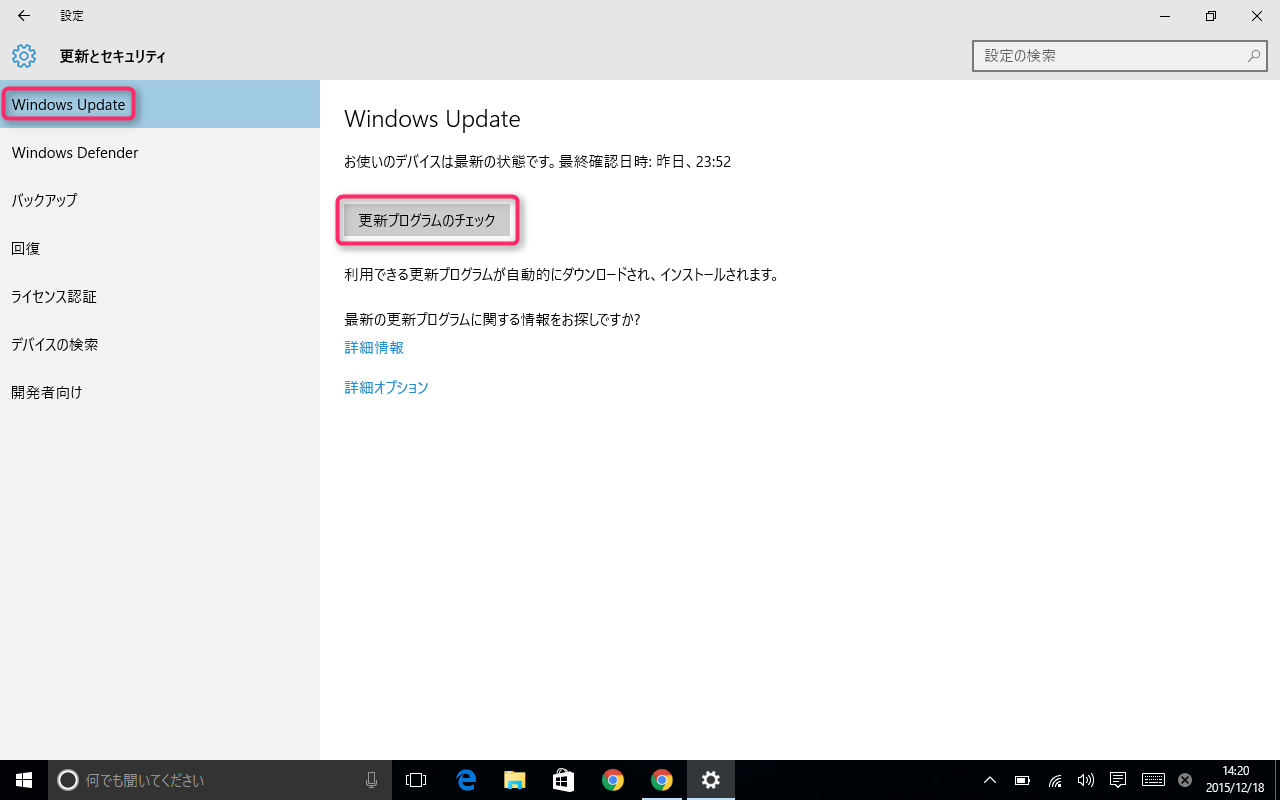Click the 'Windows Update' page heading
This screenshot has width=1280, height=800.
[432, 119]
